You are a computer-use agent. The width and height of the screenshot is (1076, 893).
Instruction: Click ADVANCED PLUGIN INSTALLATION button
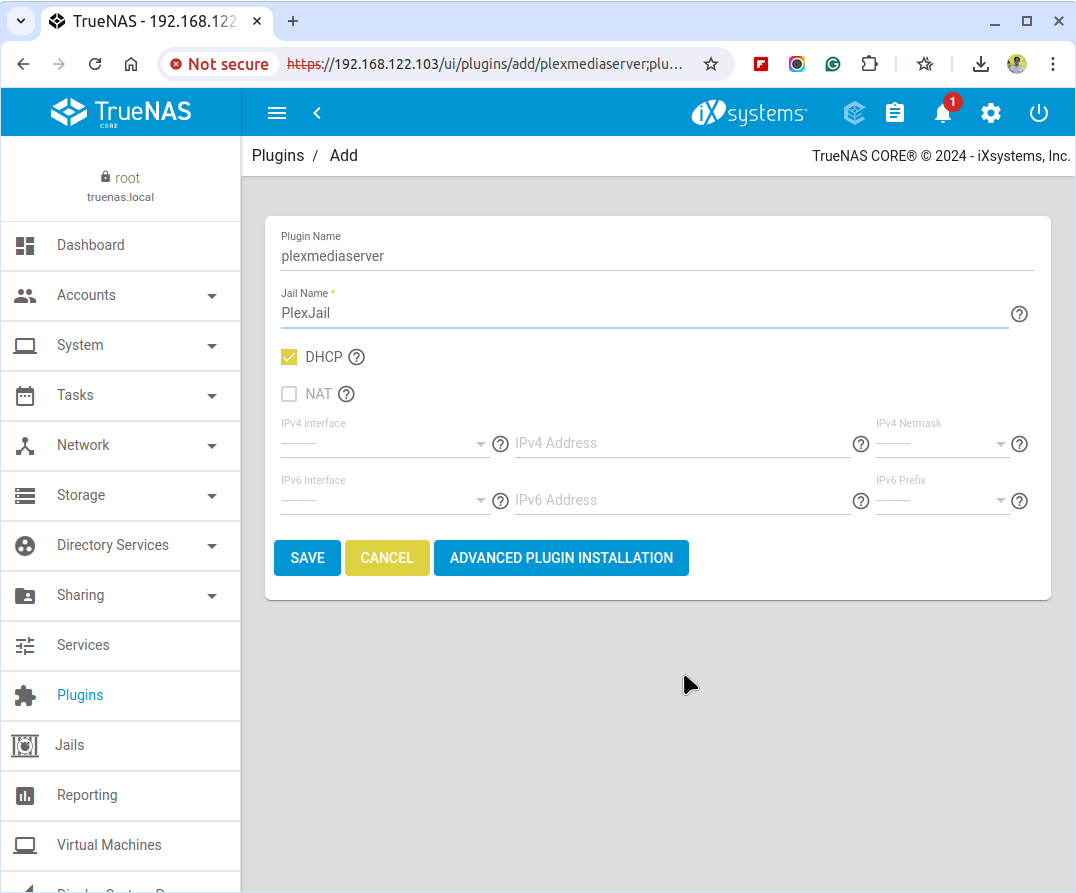click(x=561, y=558)
